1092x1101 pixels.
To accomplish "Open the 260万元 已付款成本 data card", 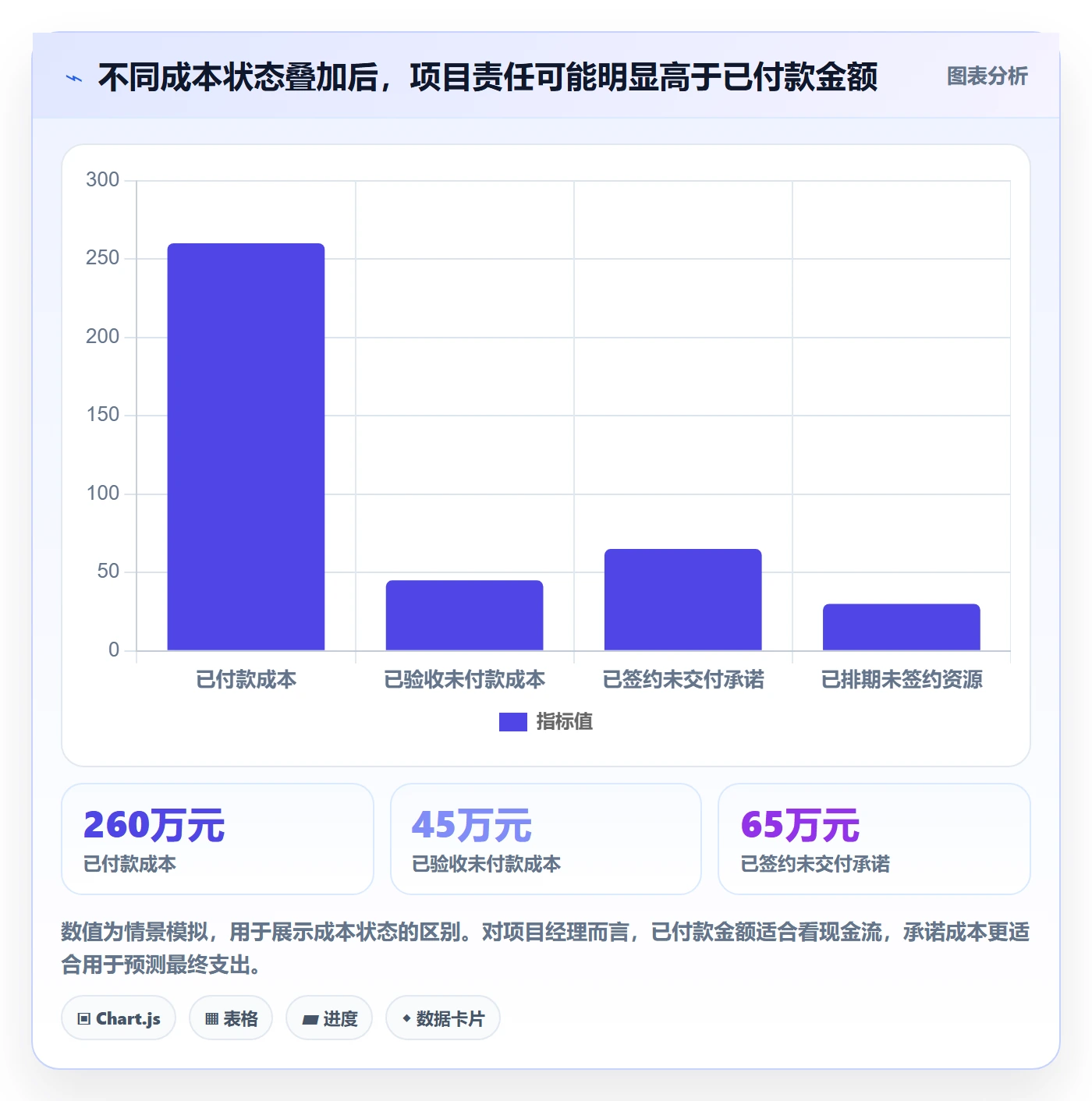I will (x=218, y=839).
